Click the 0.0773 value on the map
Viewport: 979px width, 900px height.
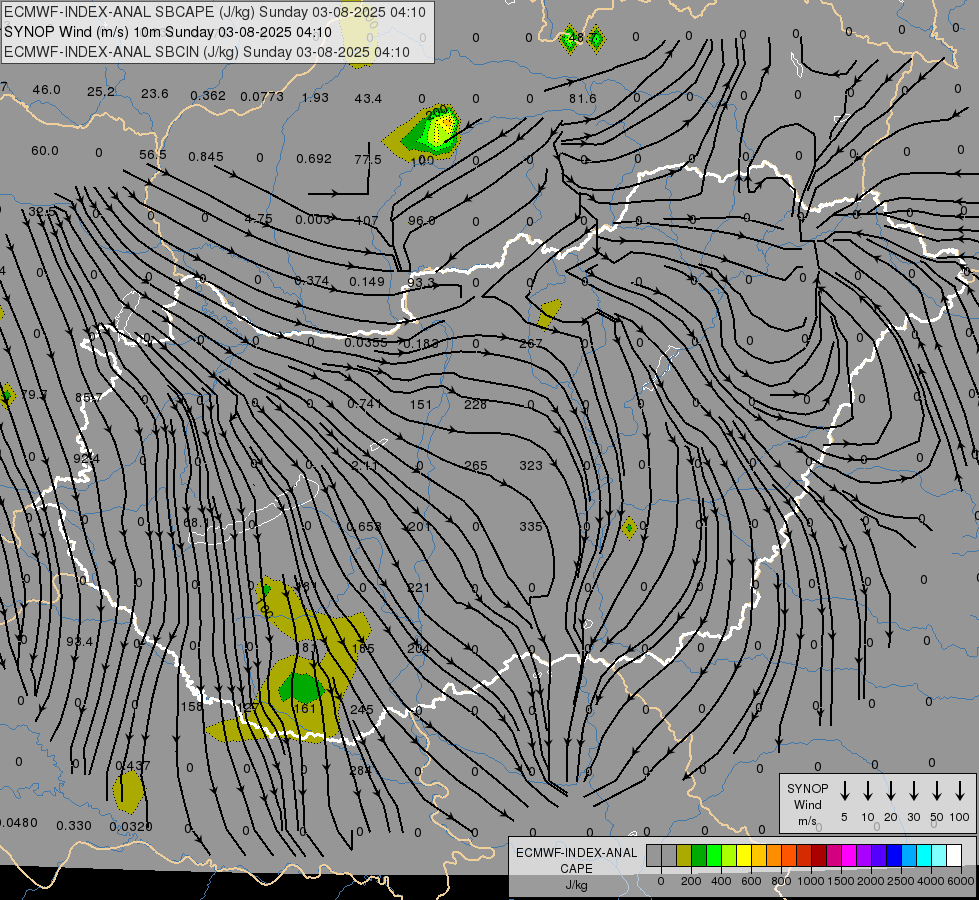[262, 96]
